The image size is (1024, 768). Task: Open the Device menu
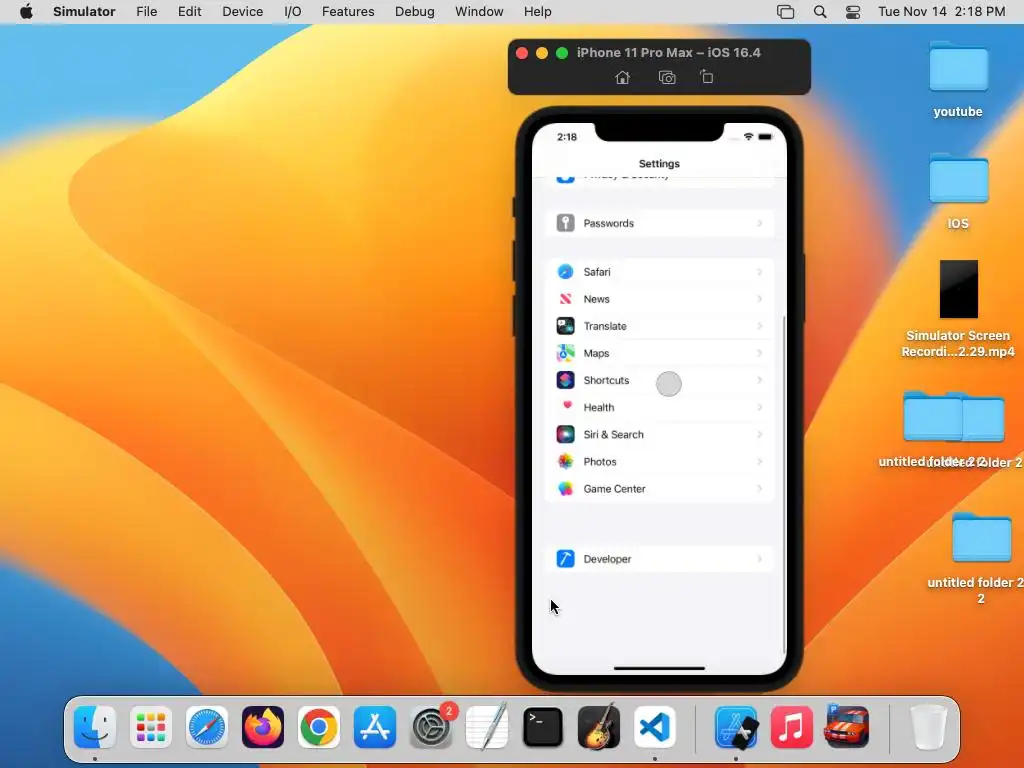(x=242, y=12)
